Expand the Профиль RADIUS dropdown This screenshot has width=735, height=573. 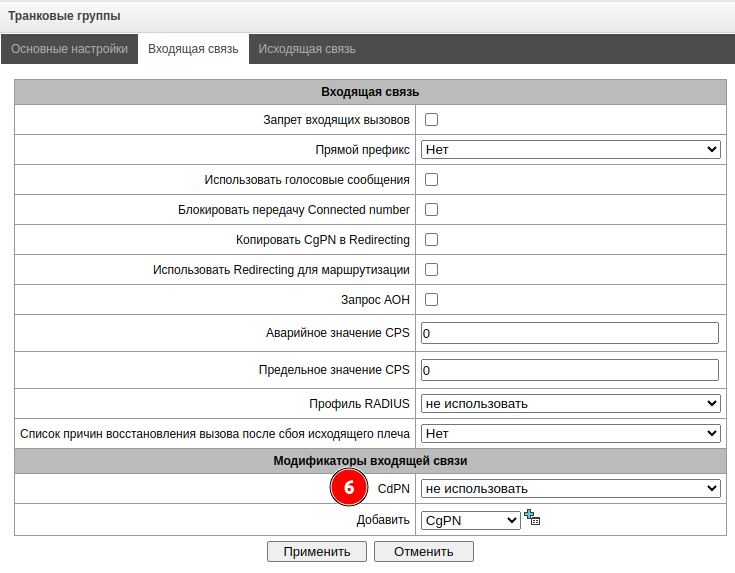coord(570,403)
